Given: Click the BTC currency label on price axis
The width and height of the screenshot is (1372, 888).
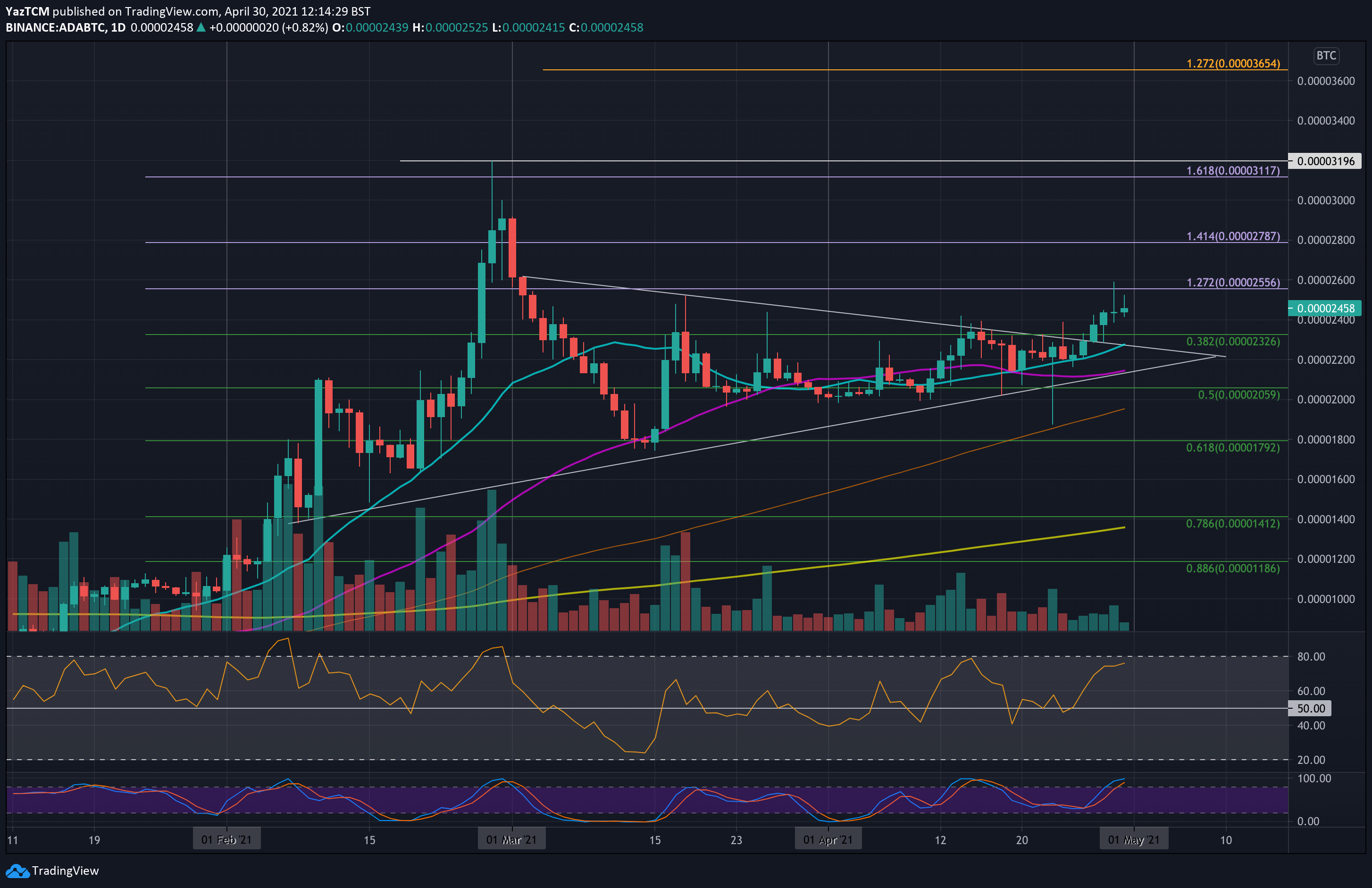Looking at the screenshot, I should coord(1326,55).
